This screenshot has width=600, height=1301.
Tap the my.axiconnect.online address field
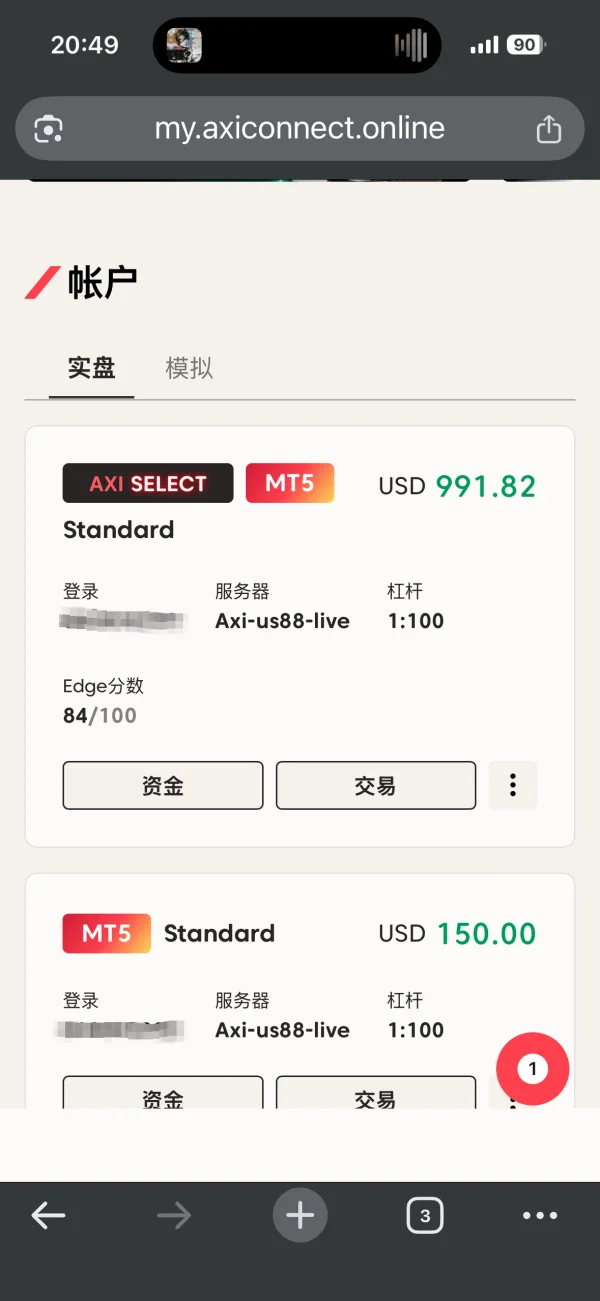(300, 129)
